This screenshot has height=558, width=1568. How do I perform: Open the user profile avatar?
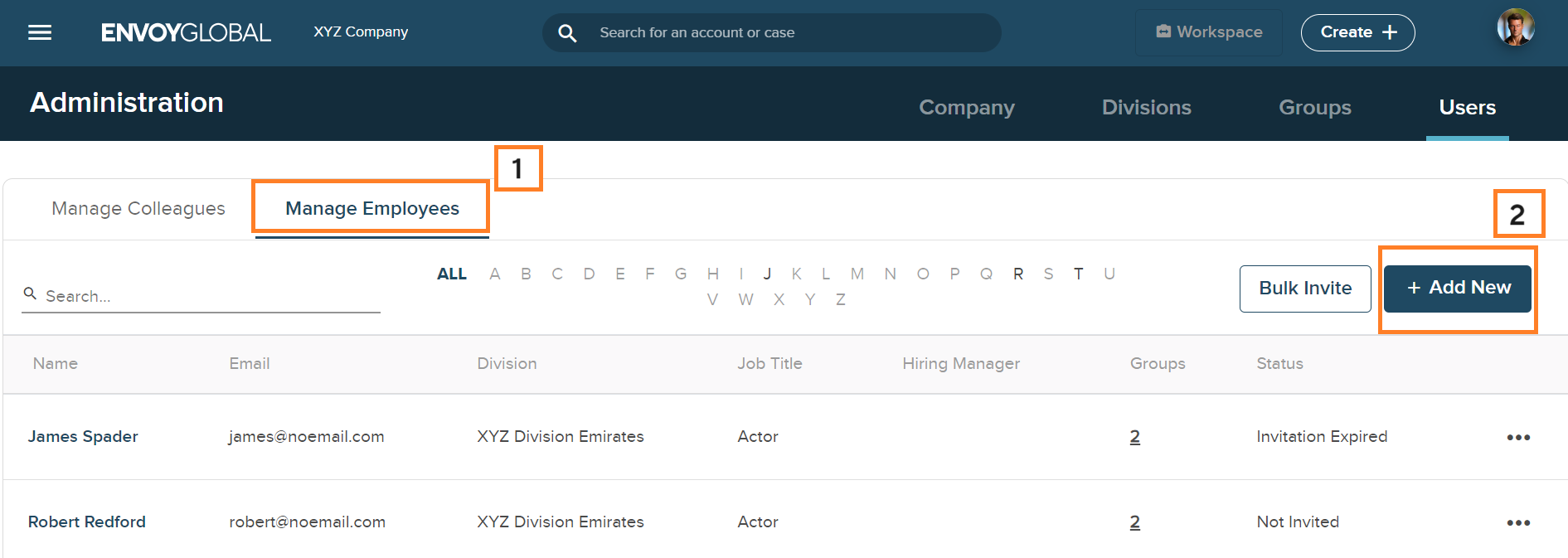[x=1515, y=28]
